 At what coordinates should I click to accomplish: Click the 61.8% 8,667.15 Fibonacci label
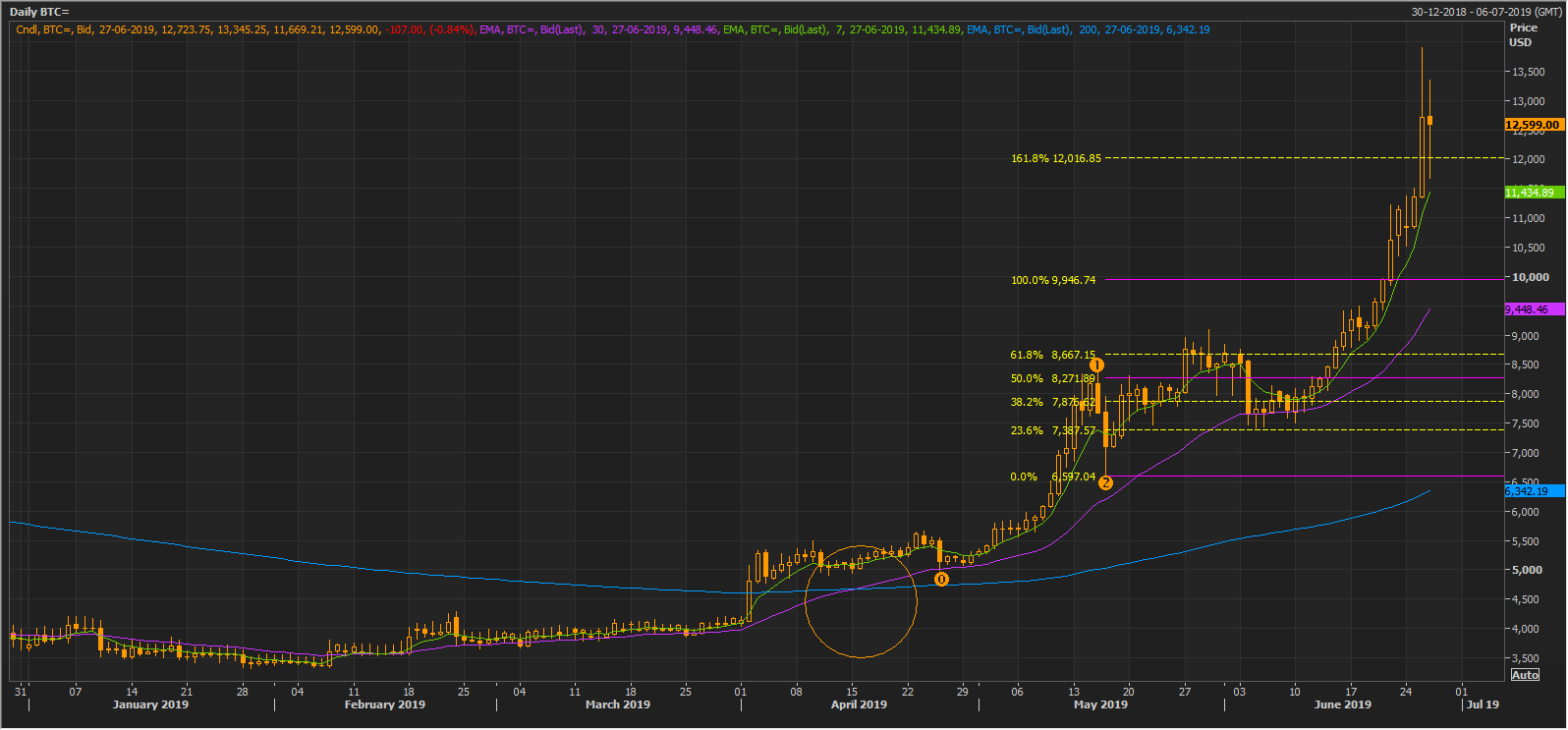coord(1053,355)
